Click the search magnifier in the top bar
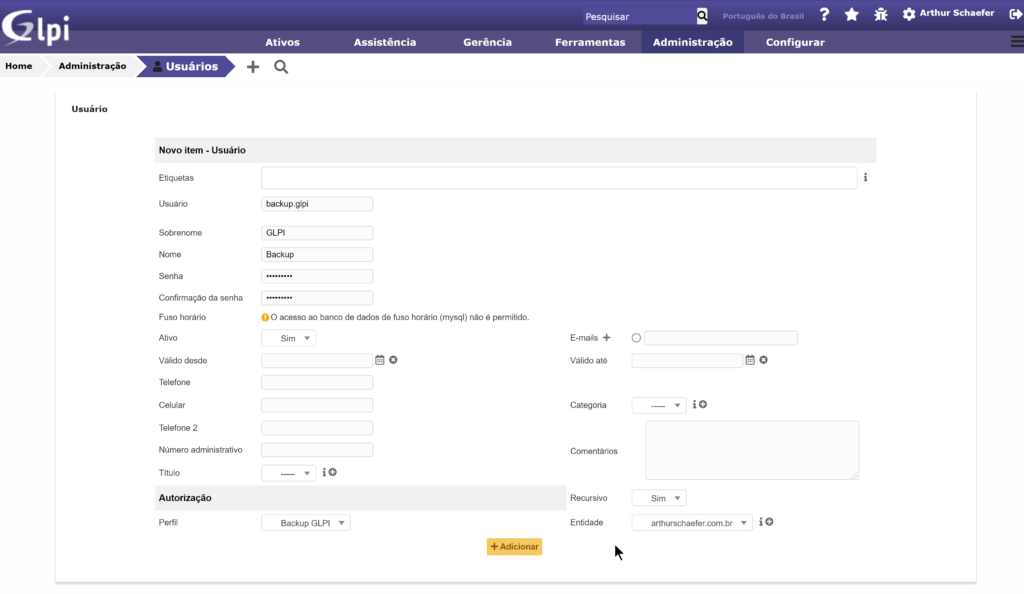1024x594 pixels. (702, 16)
